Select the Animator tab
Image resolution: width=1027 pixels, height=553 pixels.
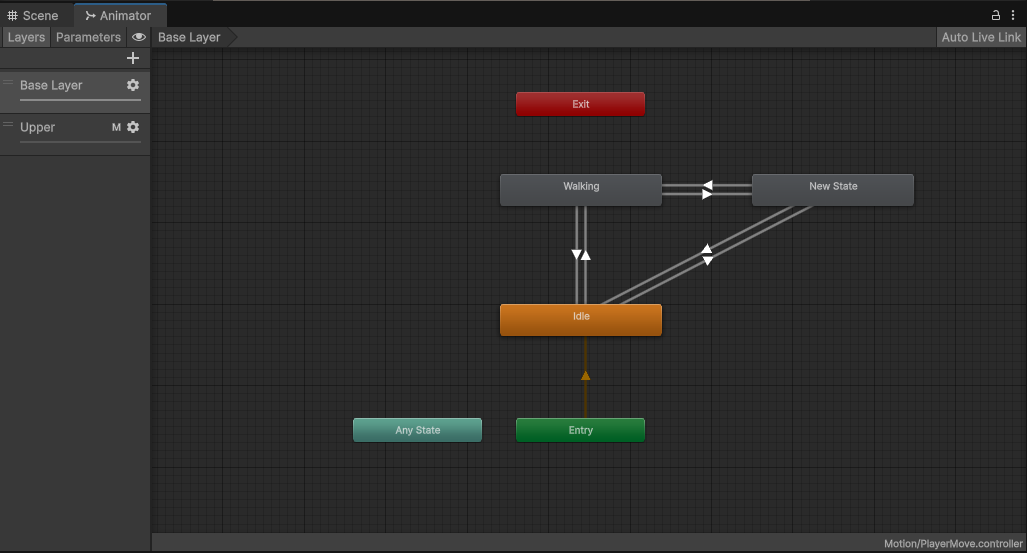click(119, 15)
